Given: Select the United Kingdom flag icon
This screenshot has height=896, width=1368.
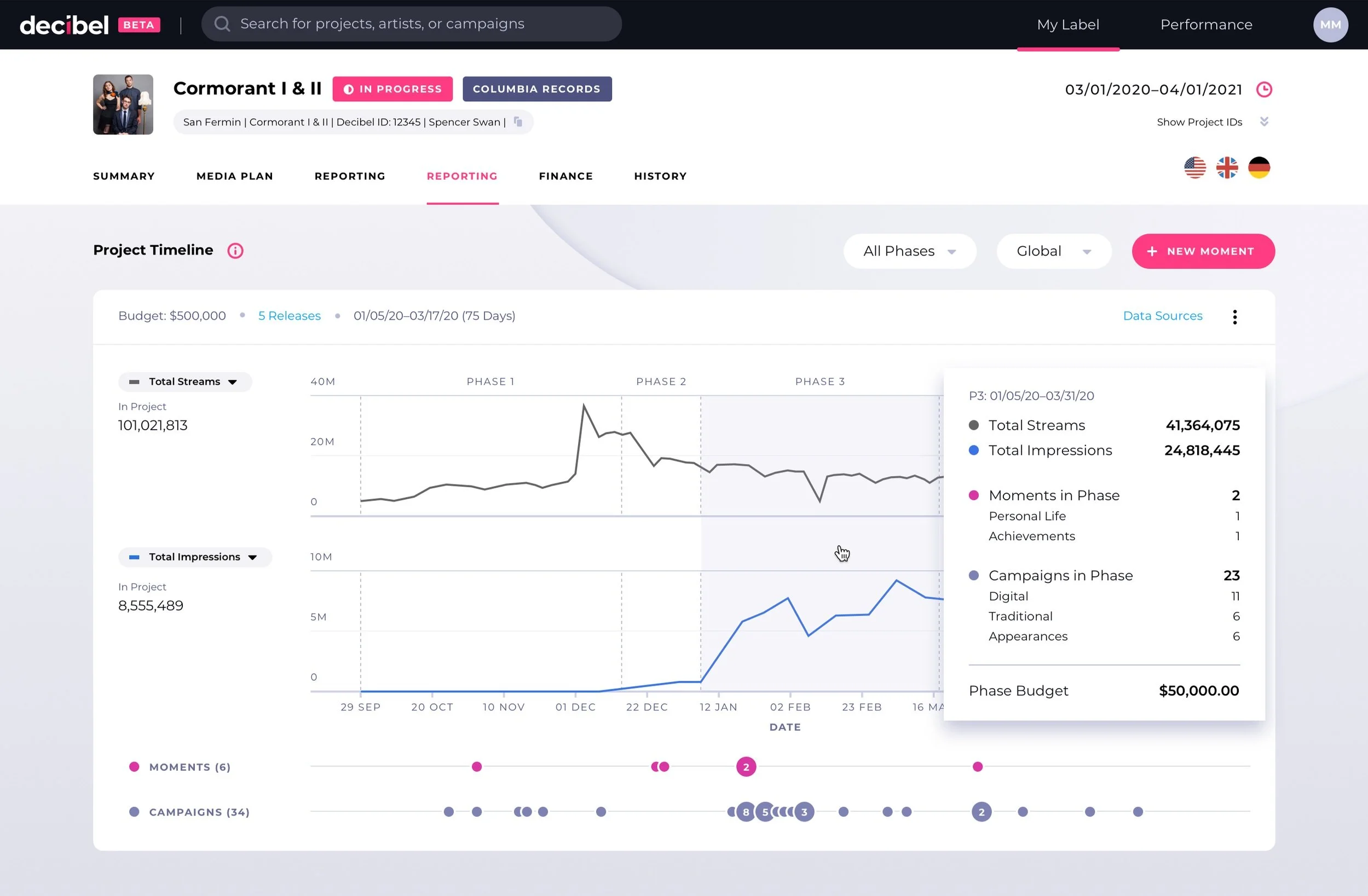Looking at the screenshot, I should (x=1227, y=168).
